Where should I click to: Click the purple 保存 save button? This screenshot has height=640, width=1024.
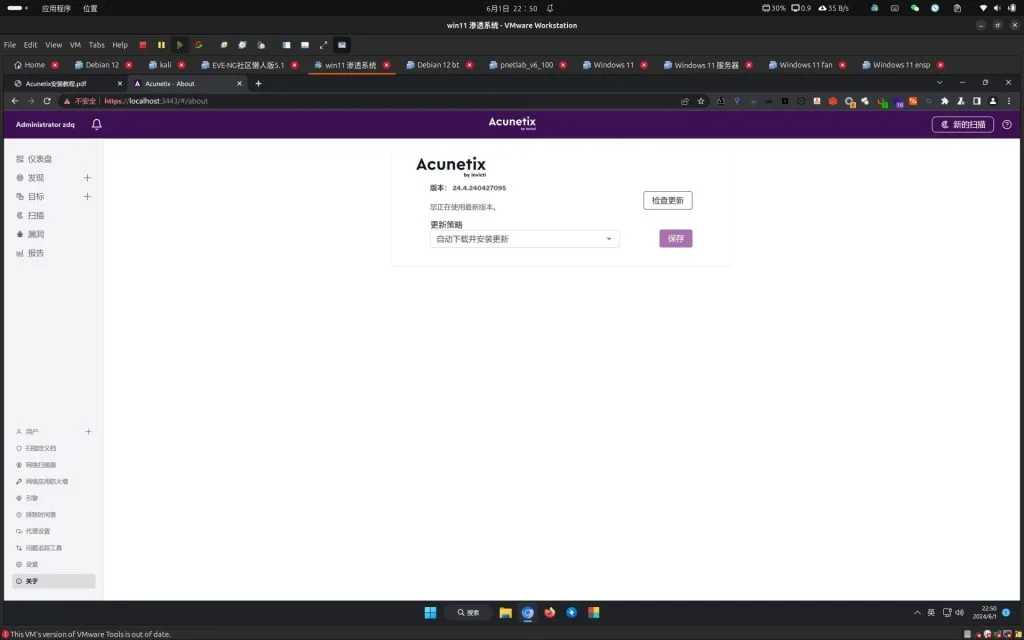pyautogui.click(x=675, y=238)
